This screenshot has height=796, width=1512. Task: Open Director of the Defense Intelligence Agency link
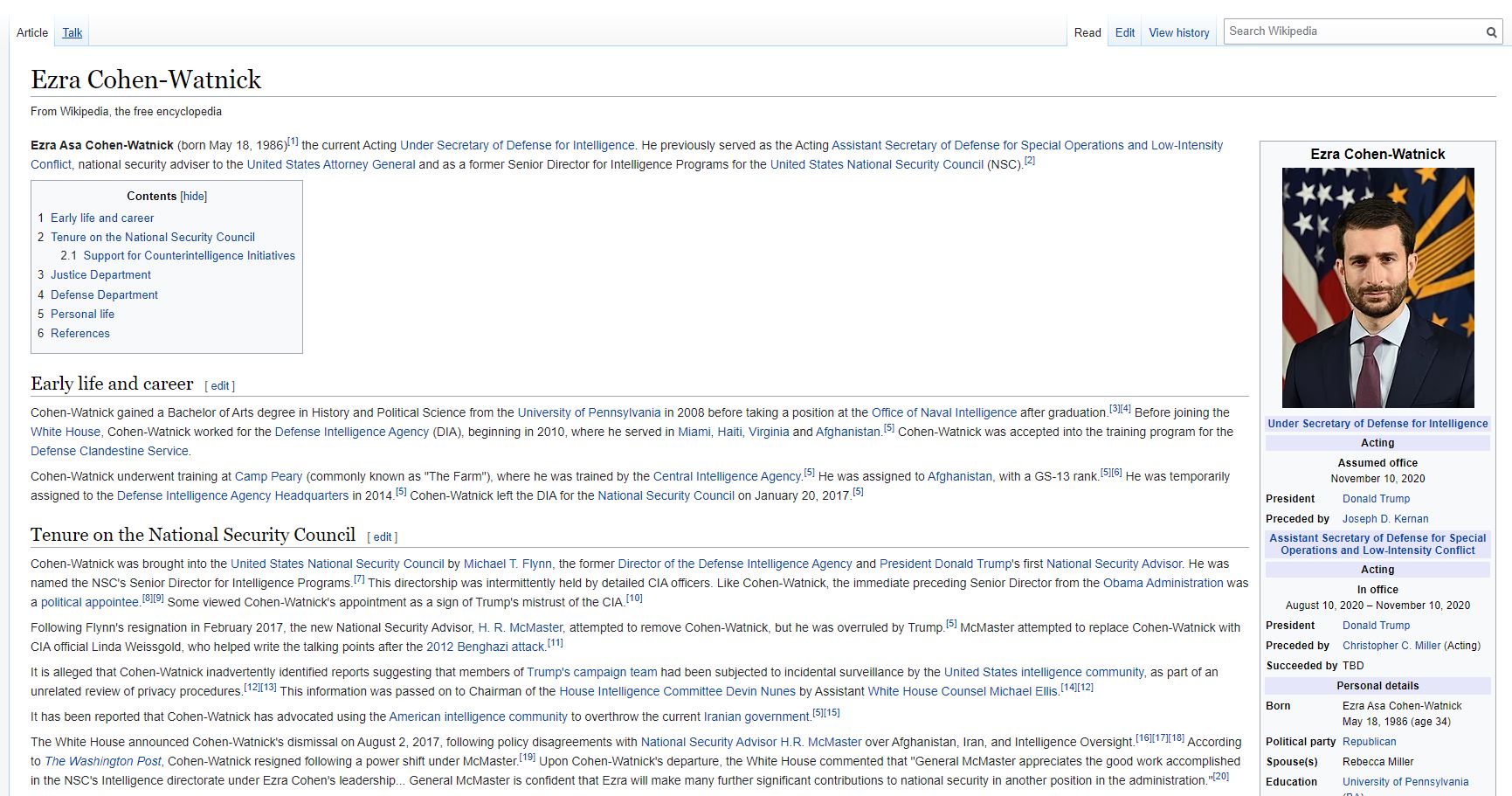click(x=735, y=564)
